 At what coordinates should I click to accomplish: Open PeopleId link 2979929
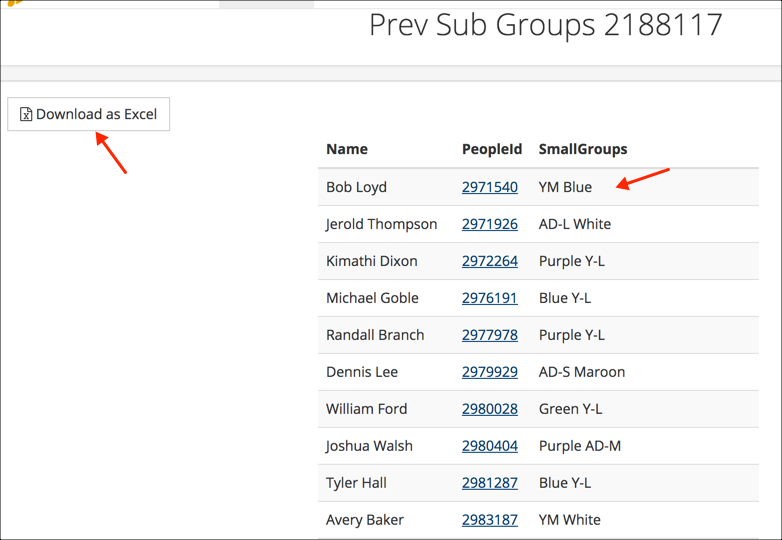[490, 371]
